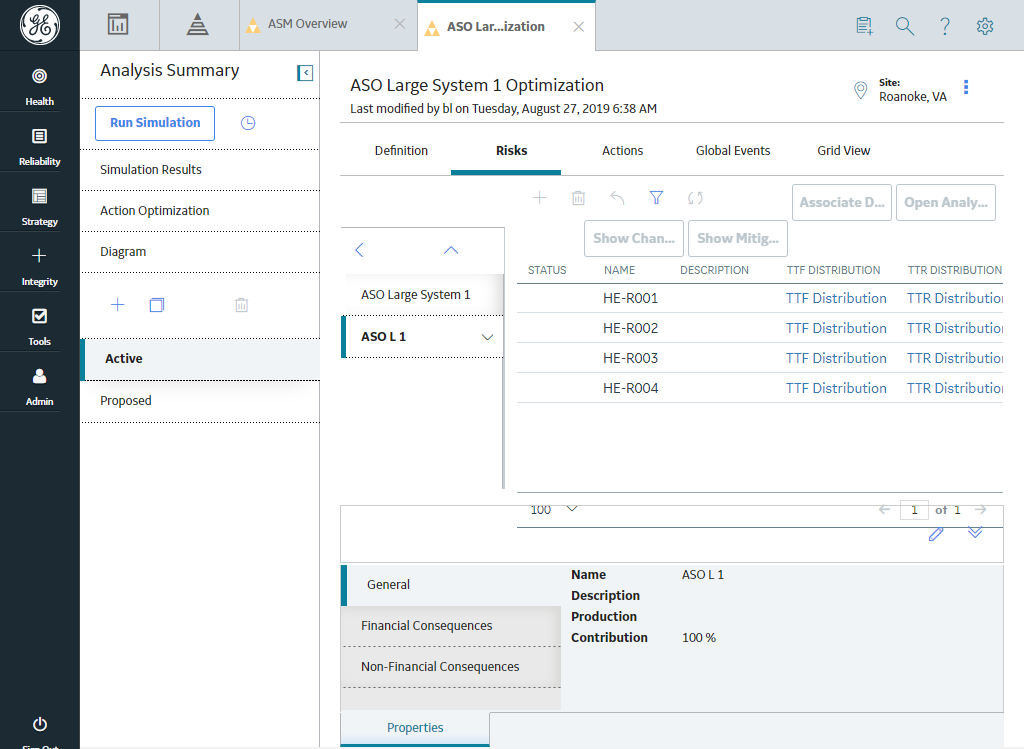Open the Integrity module

[39, 266]
